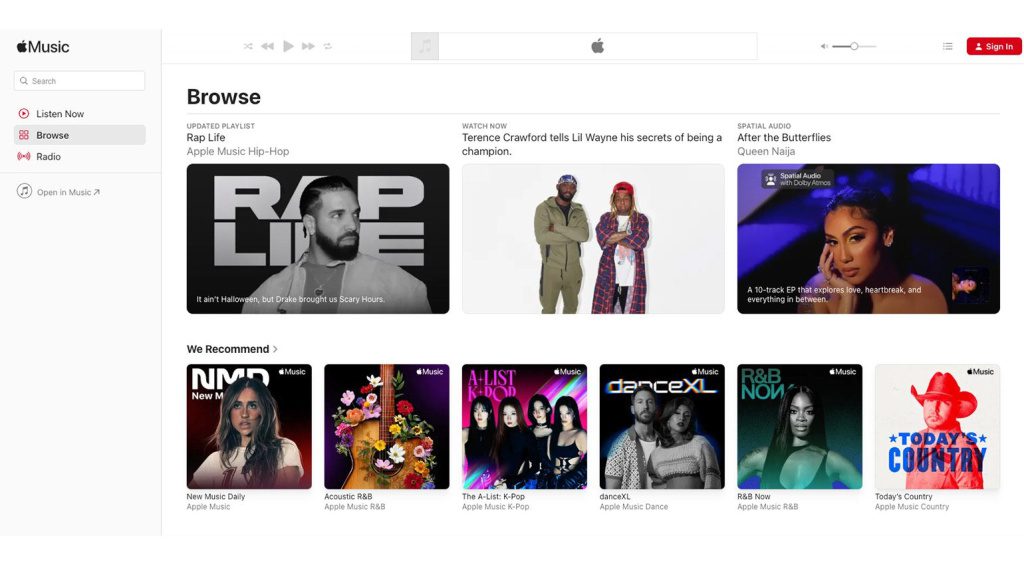Click the Sign In button
Screen dimensions: 1024x565
click(994, 46)
